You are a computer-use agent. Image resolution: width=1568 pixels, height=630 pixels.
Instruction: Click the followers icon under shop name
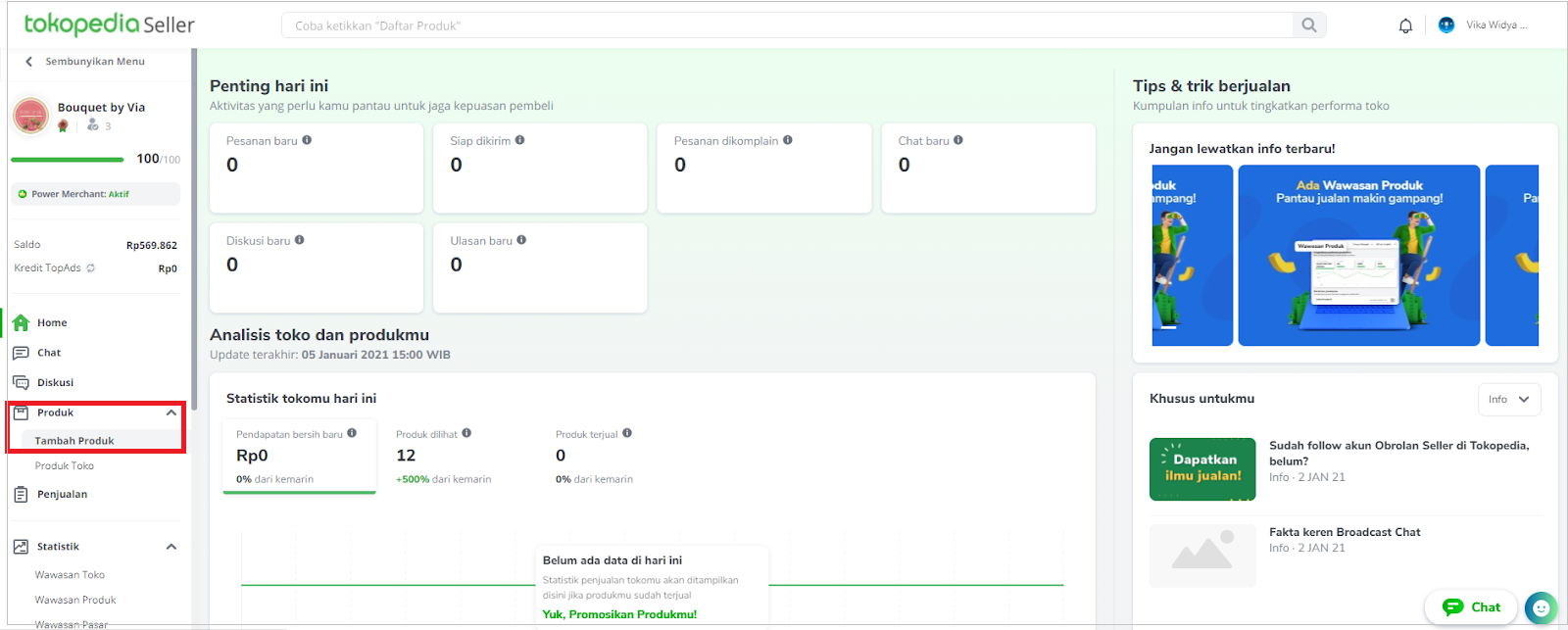(92, 124)
